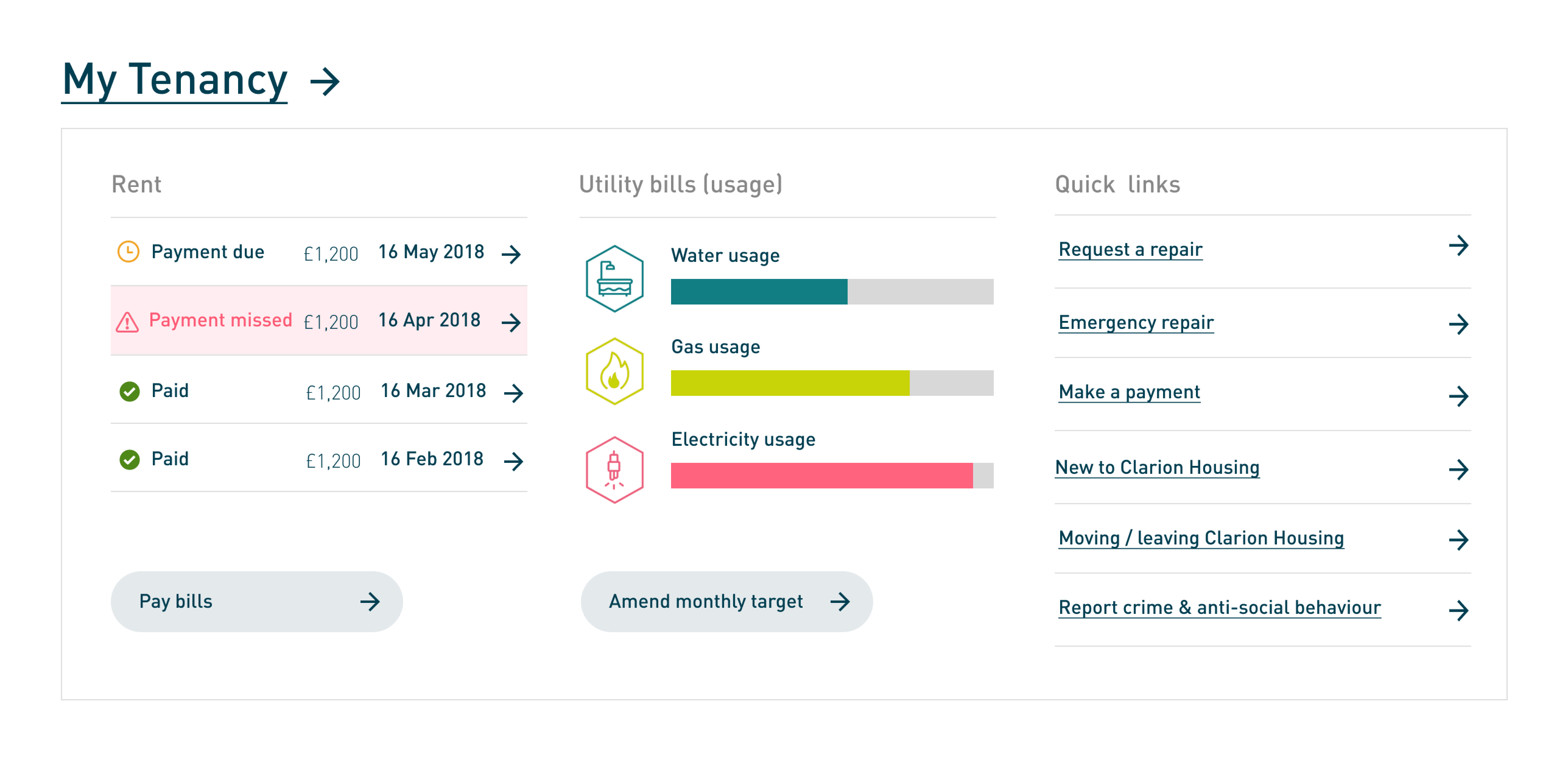Click the gas usage flame icon
The width and height of the screenshot is (1568, 771).
pos(614,371)
